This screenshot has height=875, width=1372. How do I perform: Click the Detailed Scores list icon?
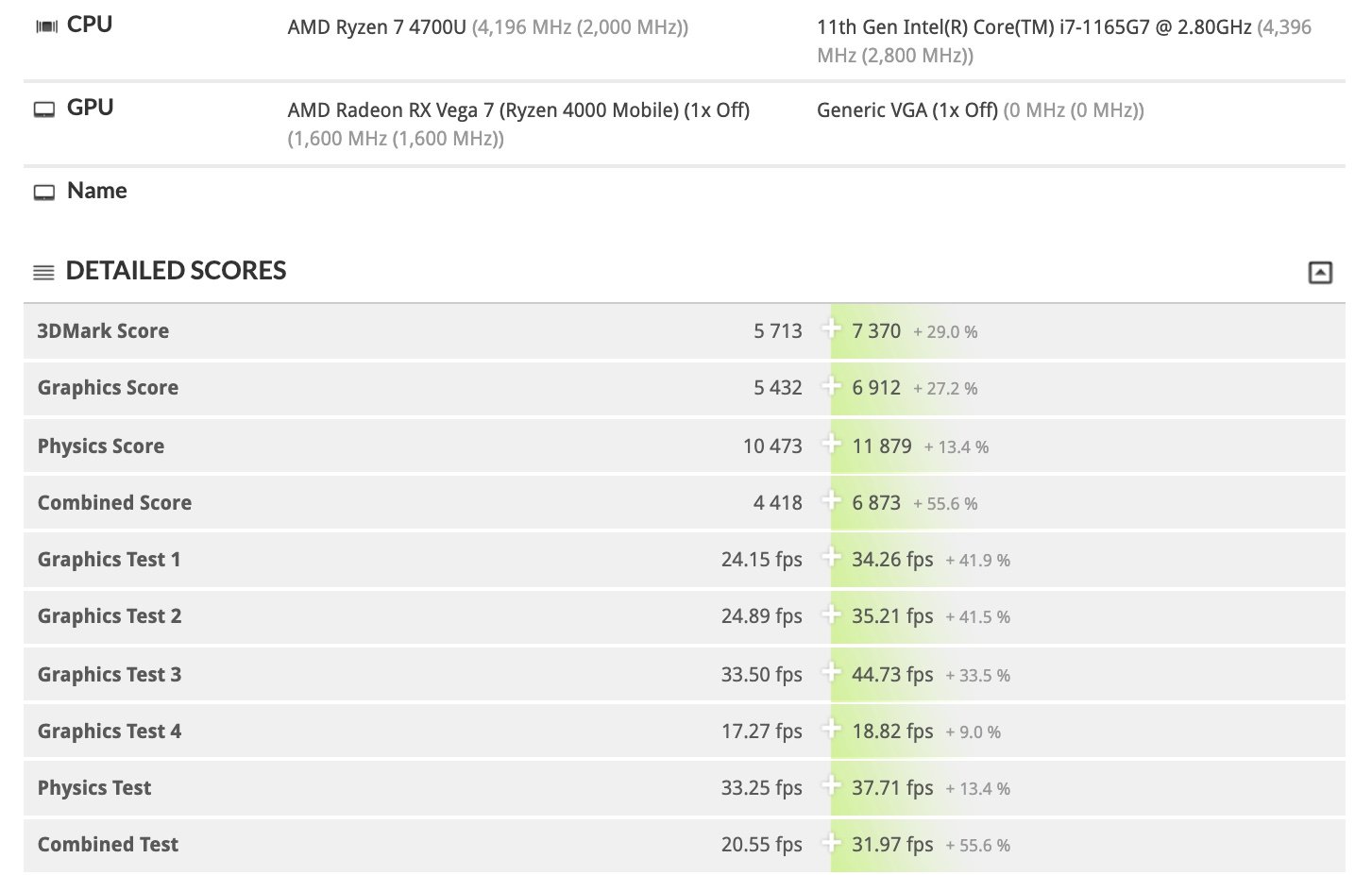[43, 273]
